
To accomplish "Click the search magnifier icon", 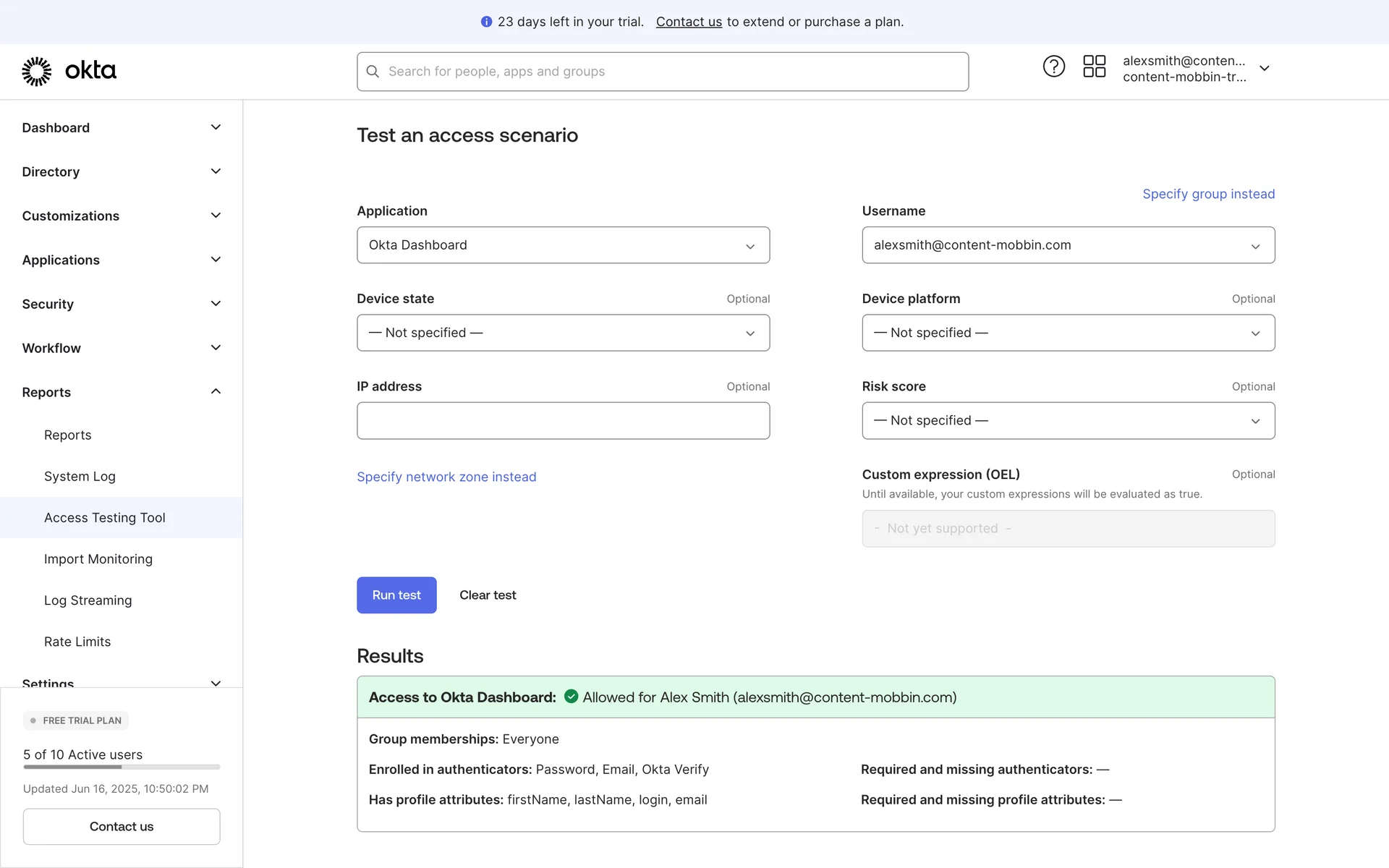I will [373, 72].
